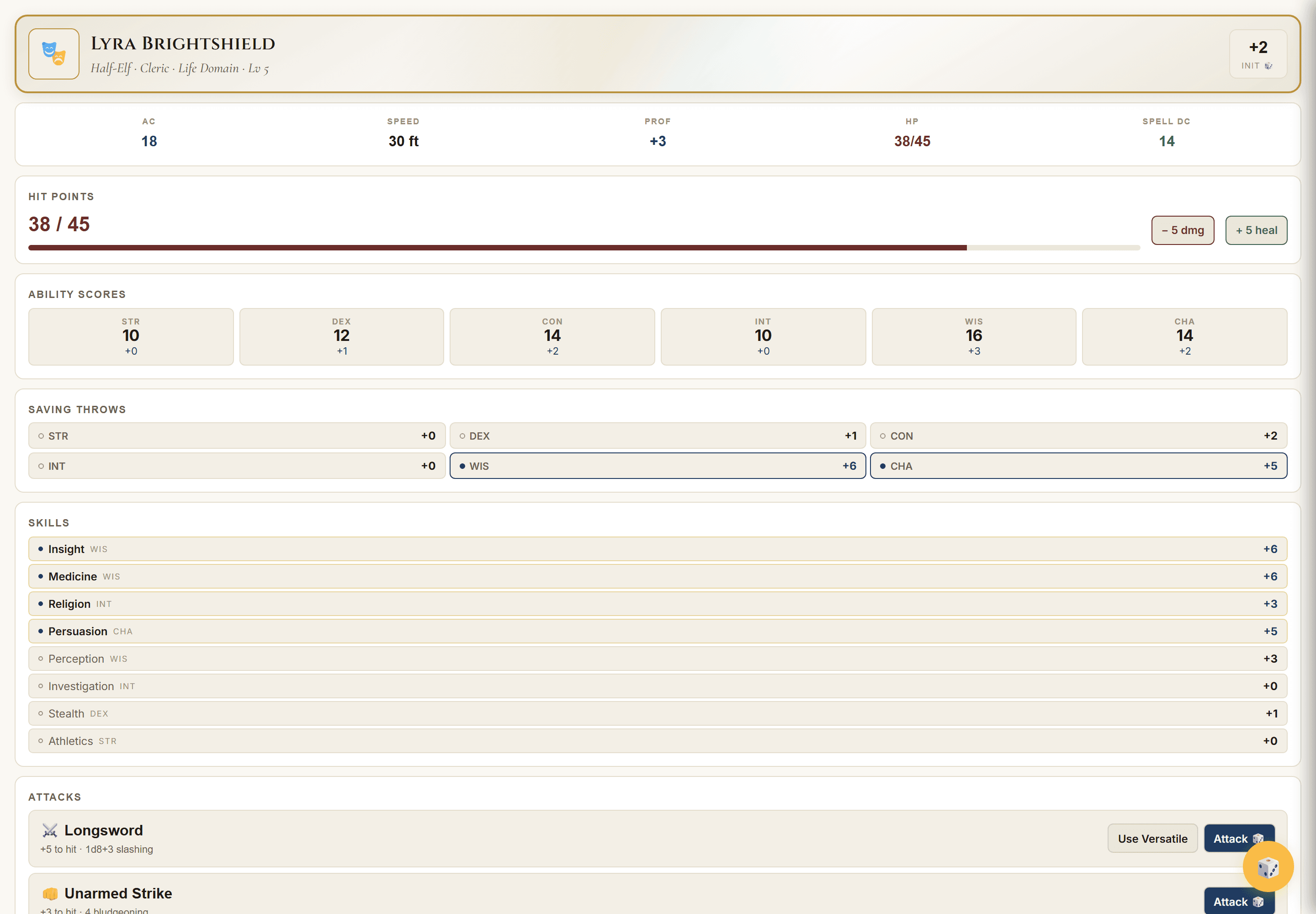Click the HP 38/45 stat in summary row

click(912, 142)
